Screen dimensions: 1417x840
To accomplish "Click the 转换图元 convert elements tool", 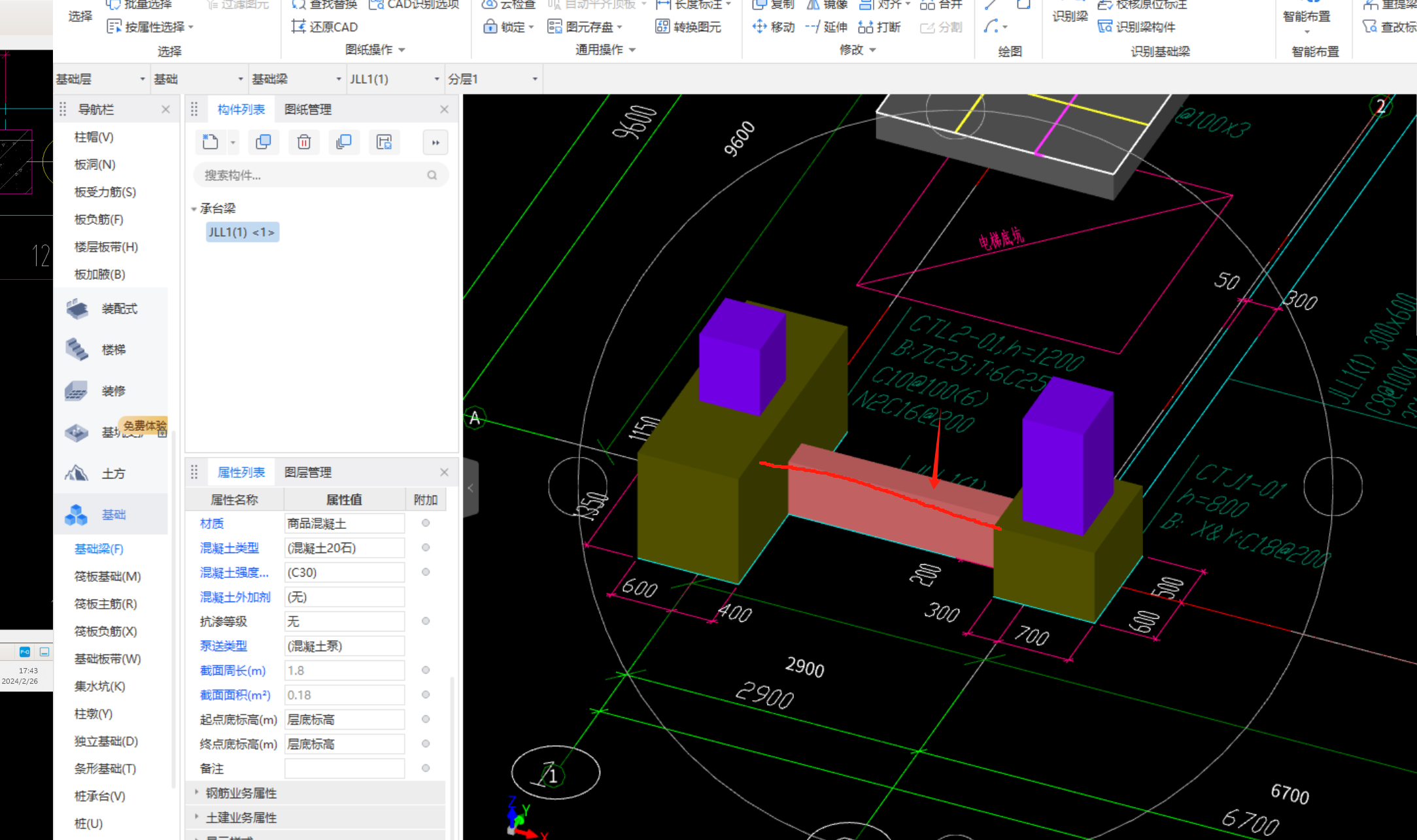I will tap(689, 27).
